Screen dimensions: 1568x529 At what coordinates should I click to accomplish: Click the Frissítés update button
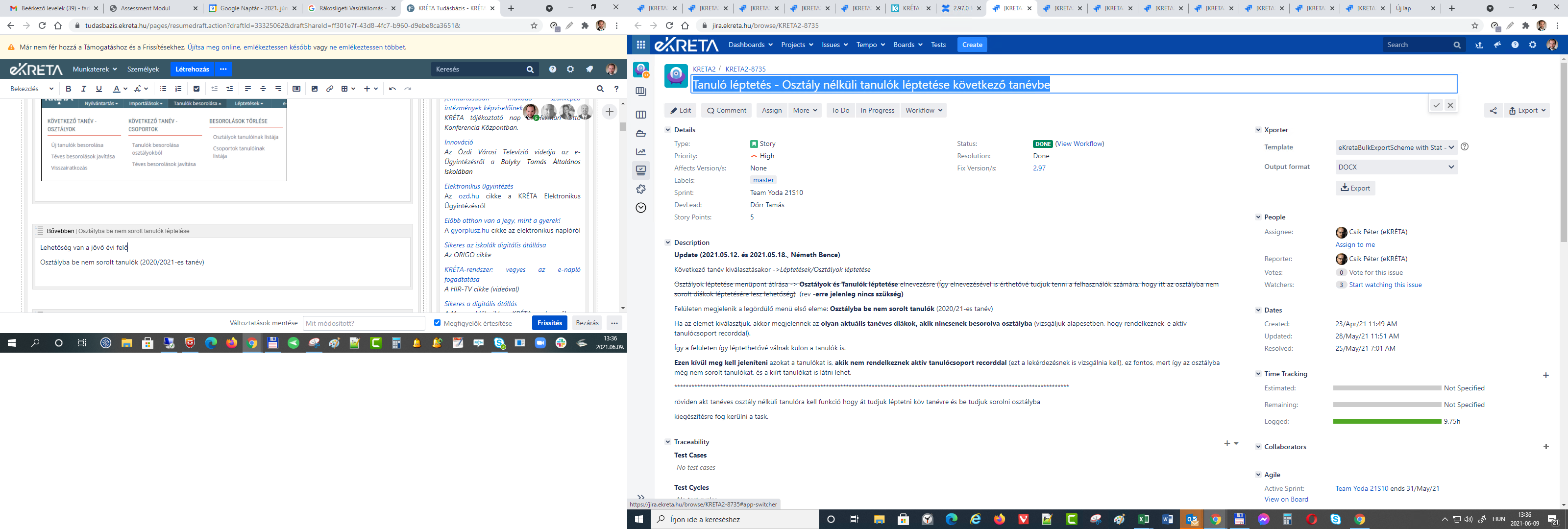549,323
